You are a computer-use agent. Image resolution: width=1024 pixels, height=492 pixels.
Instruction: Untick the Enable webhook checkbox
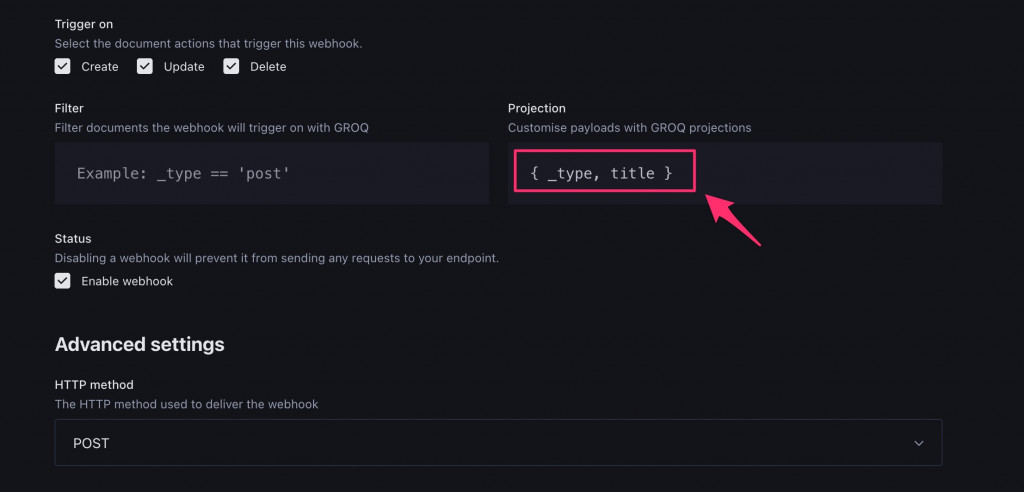point(63,281)
